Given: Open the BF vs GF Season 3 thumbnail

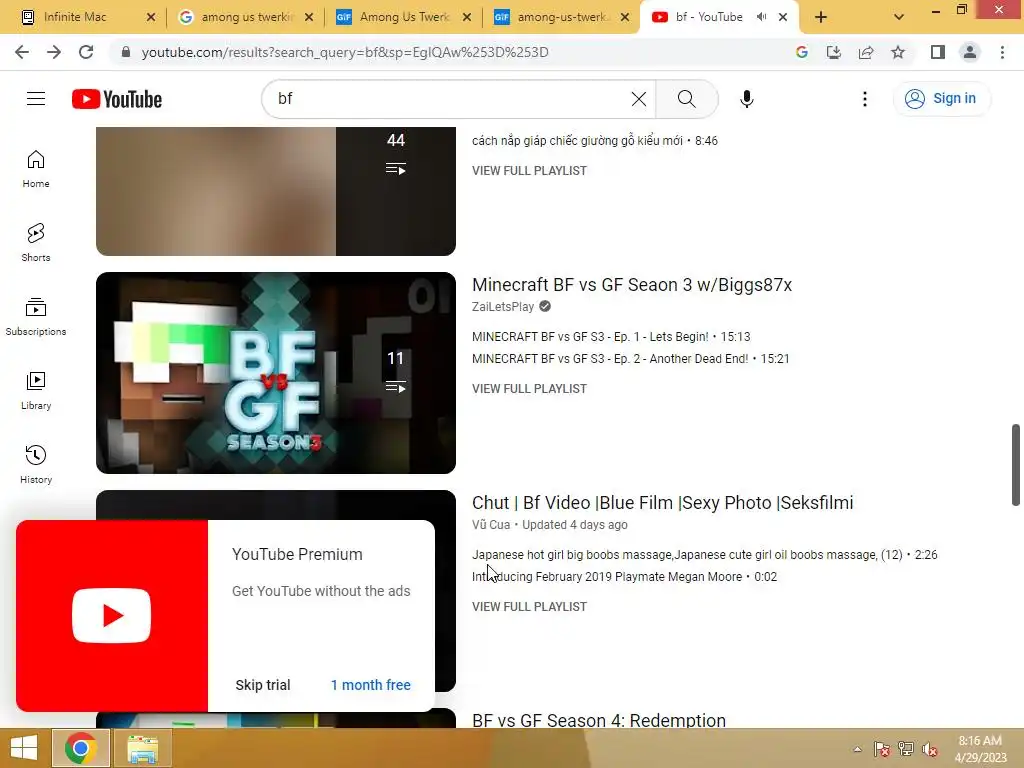Looking at the screenshot, I should click(276, 373).
